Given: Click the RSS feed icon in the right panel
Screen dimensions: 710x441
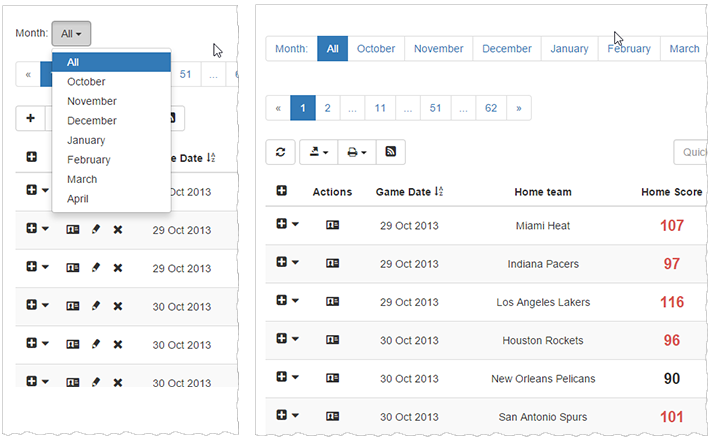Looking at the screenshot, I should pos(390,152).
